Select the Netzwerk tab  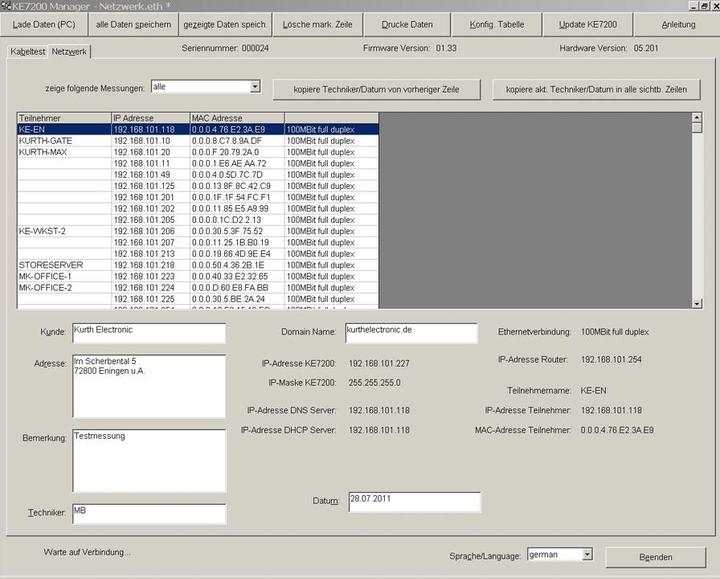point(69,52)
